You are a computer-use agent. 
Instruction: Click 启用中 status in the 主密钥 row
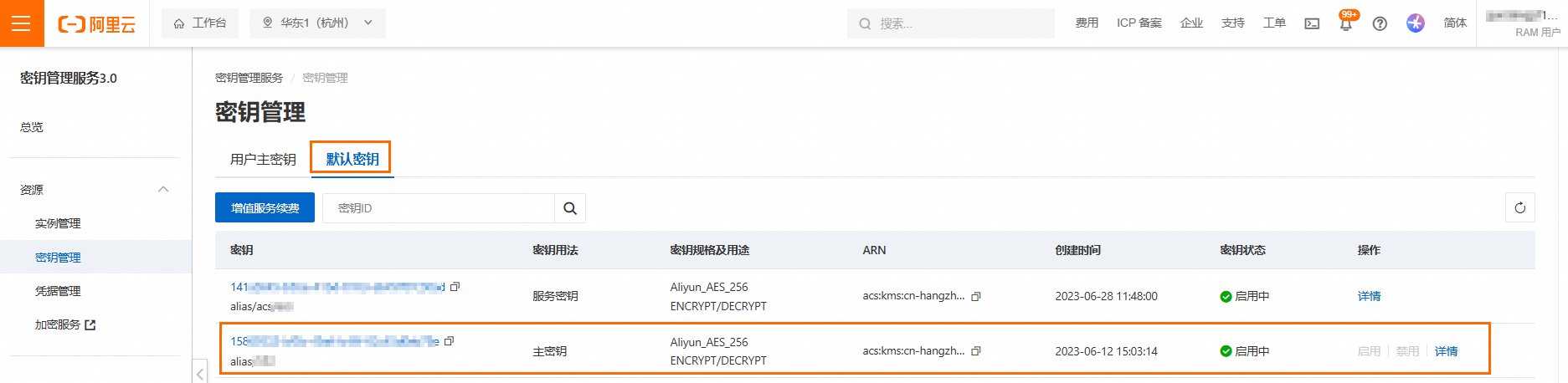tap(1245, 351)
